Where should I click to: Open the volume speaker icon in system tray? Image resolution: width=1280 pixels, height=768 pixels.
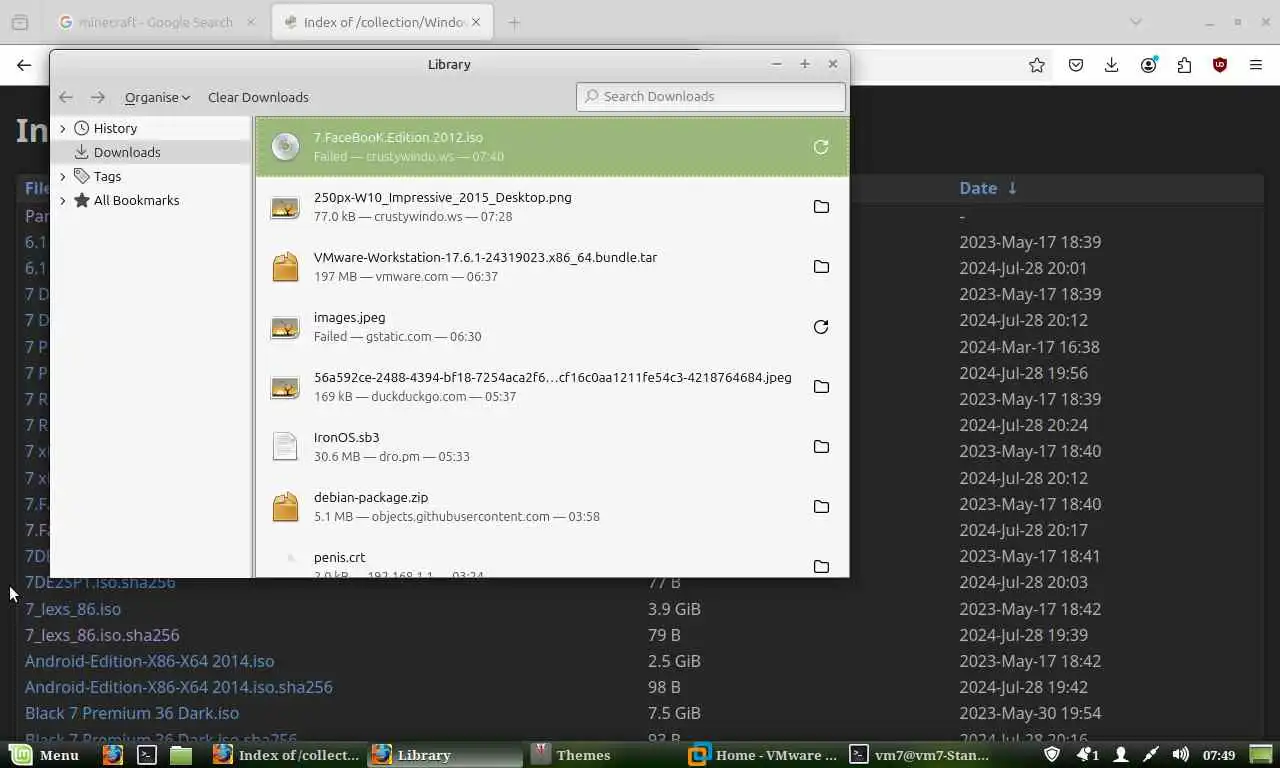(x=1180, y=755)
